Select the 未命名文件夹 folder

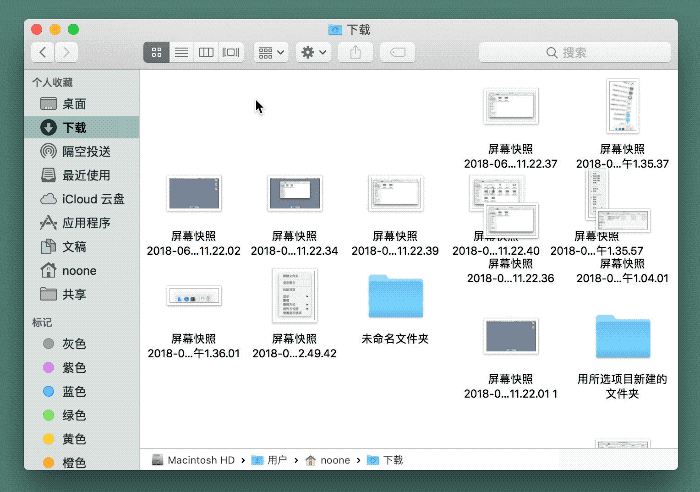[x=395, y=298]
